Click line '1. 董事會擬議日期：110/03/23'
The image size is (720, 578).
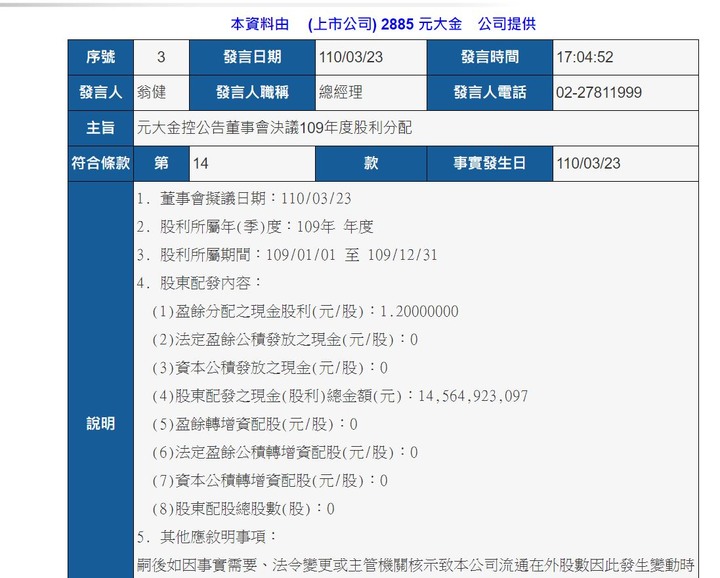[244, 198]
